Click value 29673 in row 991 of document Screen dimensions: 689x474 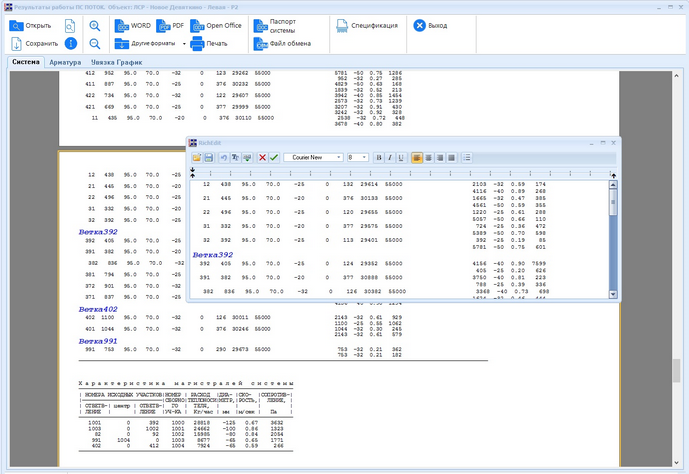click(x=240, y=350)
